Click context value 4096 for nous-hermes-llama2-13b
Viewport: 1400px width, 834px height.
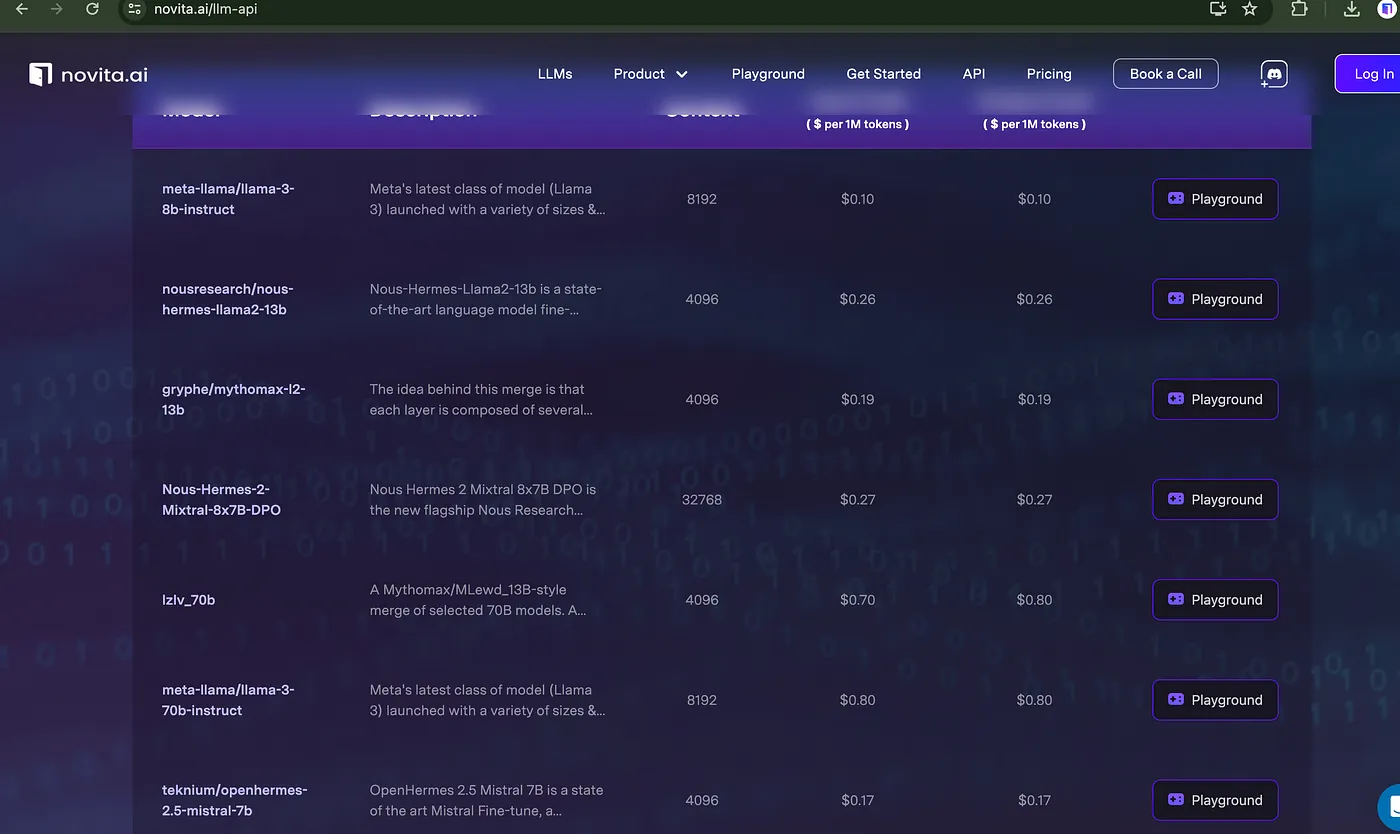coord(702,299)
